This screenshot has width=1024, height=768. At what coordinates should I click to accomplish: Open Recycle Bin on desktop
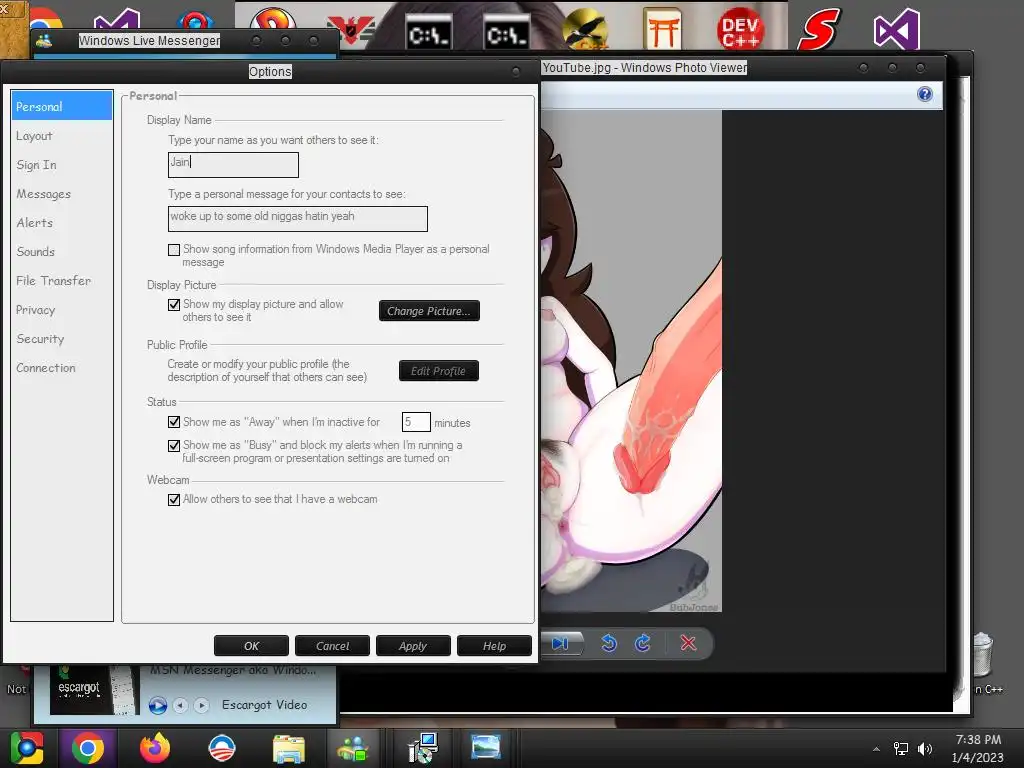pyautogui.click(x=983, y=654)
